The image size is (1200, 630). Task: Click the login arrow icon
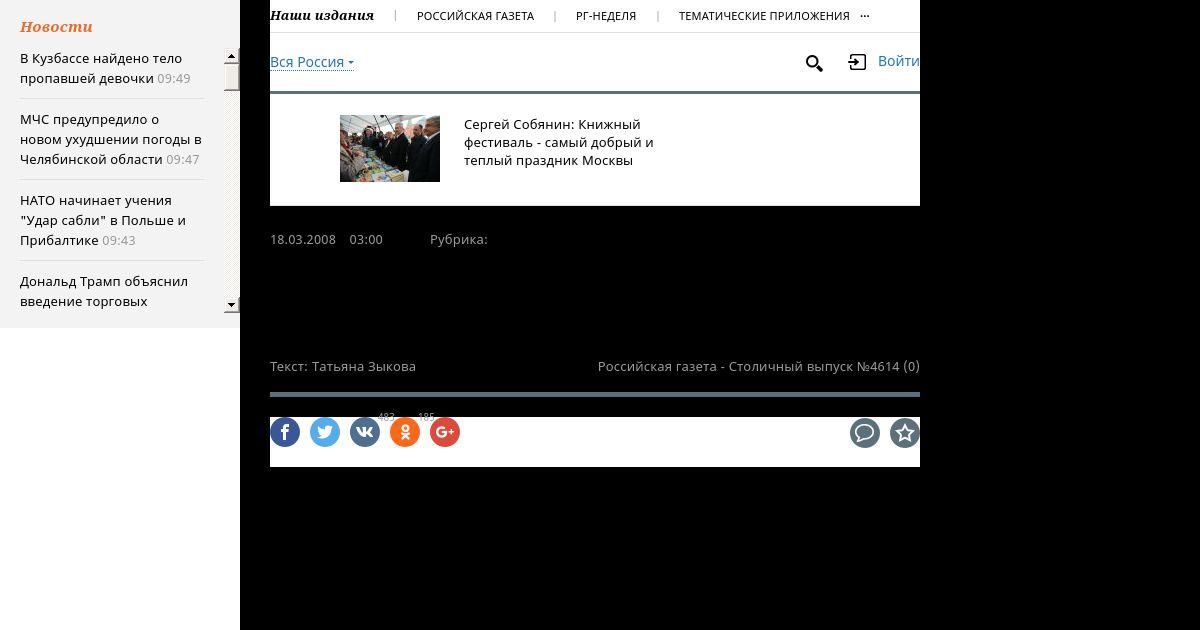coord(857,62)
